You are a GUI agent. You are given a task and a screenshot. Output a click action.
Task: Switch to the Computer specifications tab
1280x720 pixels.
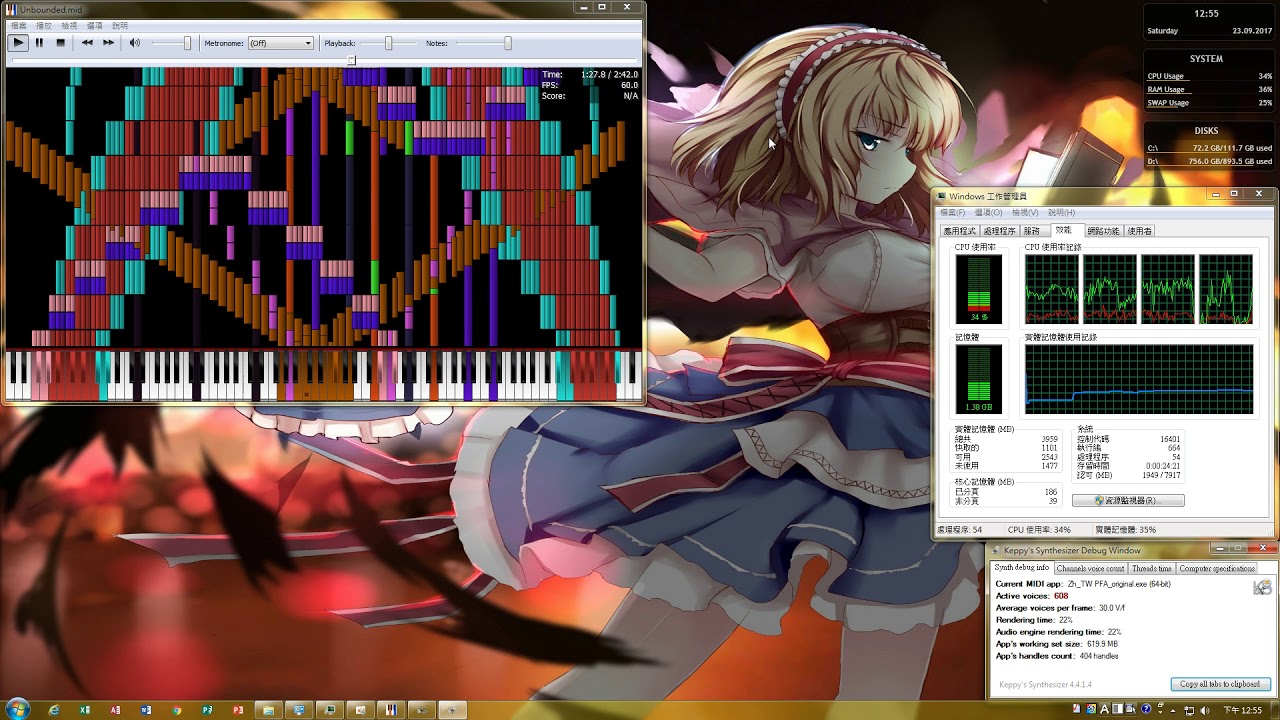point(1217,569)
